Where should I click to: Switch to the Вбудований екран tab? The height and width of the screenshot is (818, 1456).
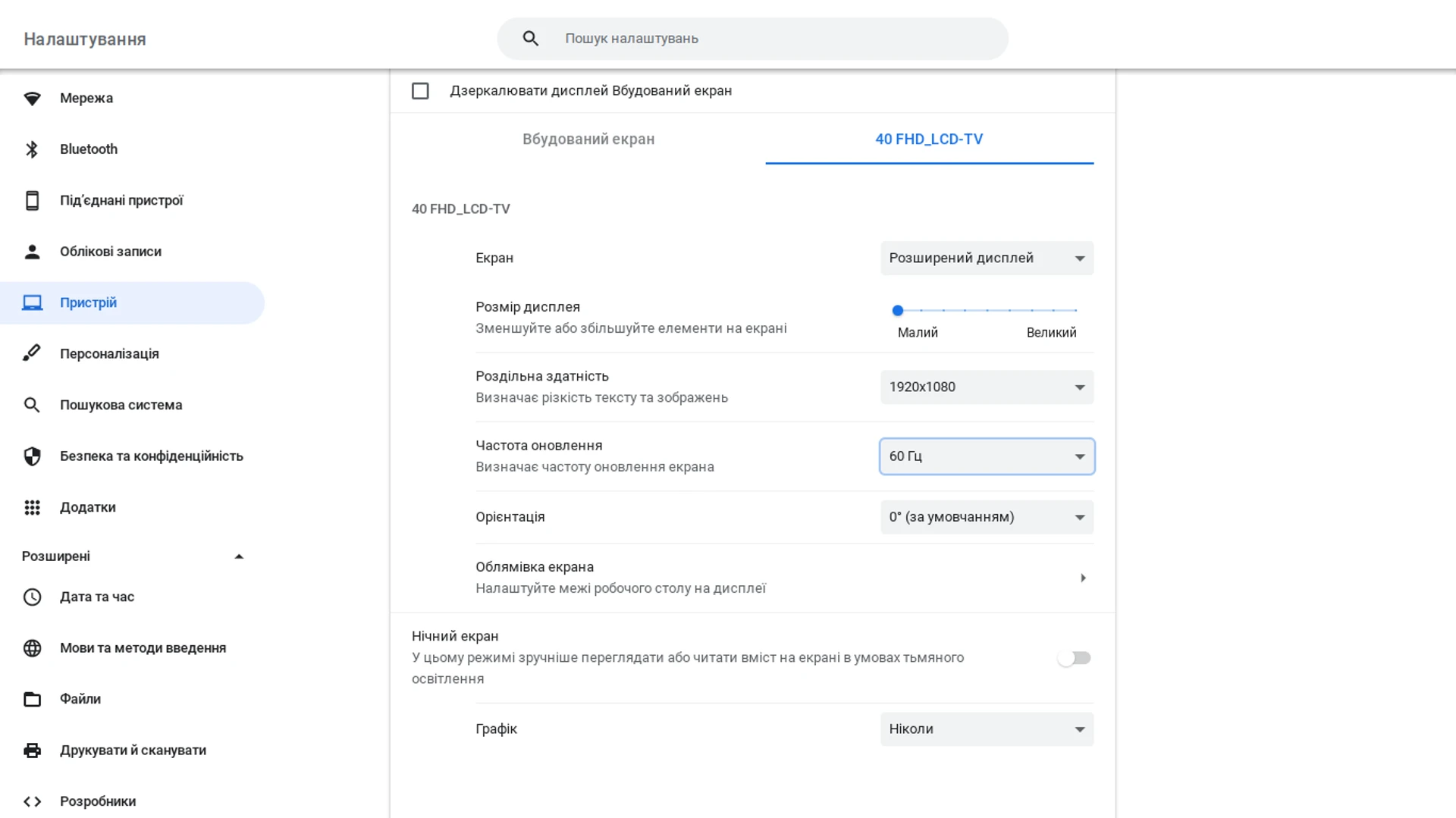point(588,139)
